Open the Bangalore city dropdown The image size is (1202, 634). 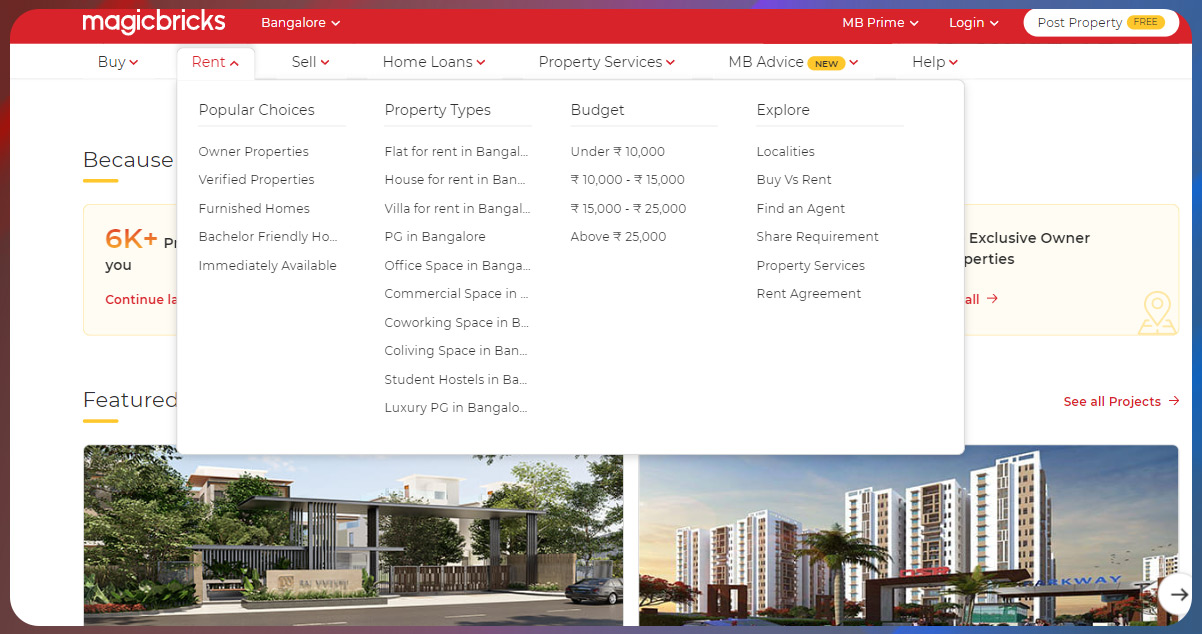[299, 22]
